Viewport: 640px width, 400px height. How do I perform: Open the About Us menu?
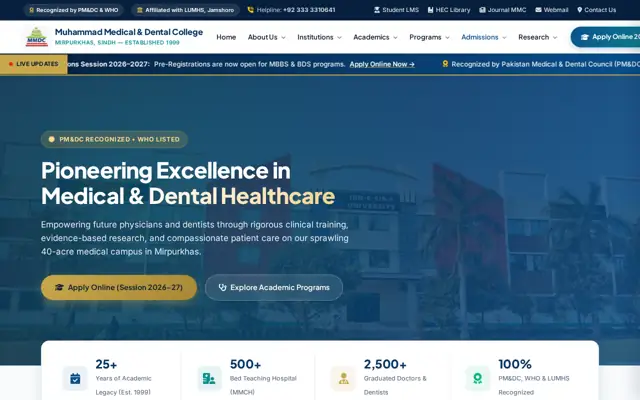point(267,37)
